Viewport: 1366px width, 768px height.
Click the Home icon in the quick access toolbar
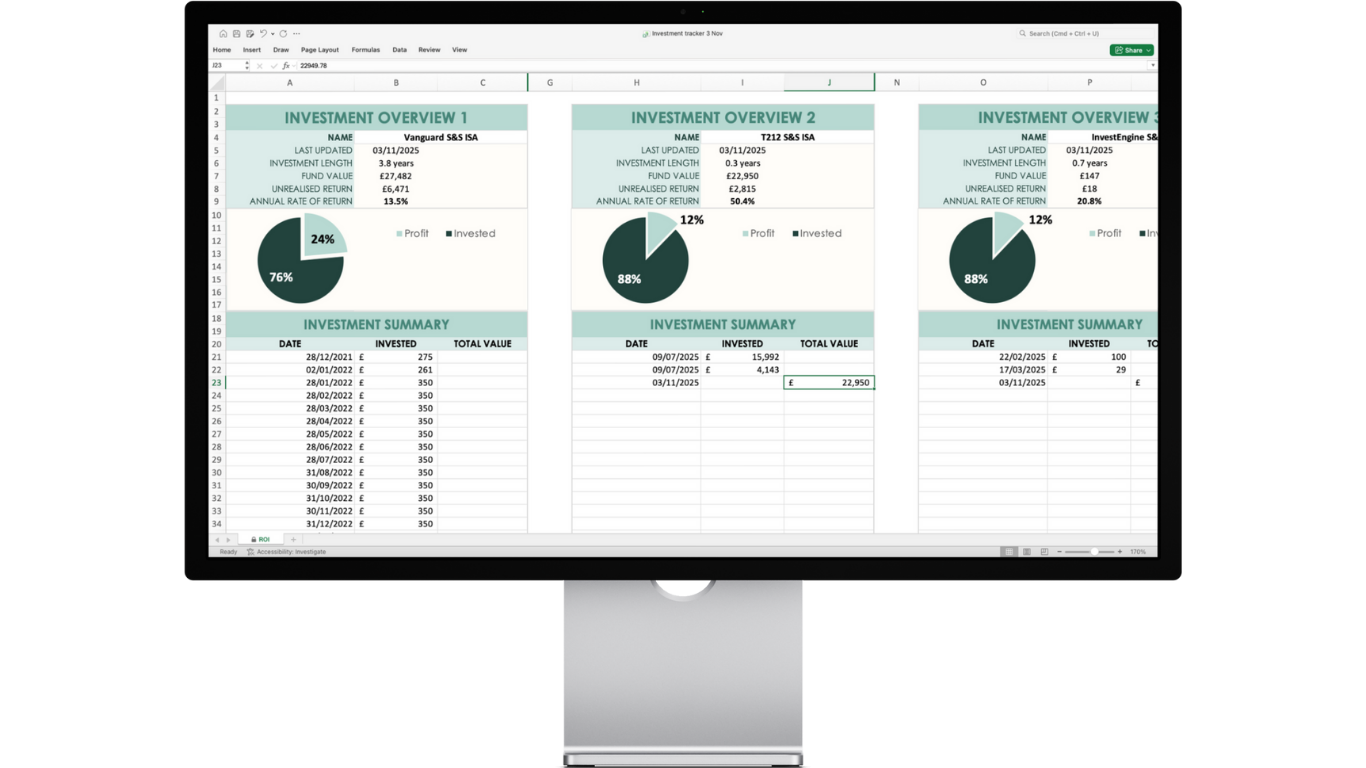point(223,34)
